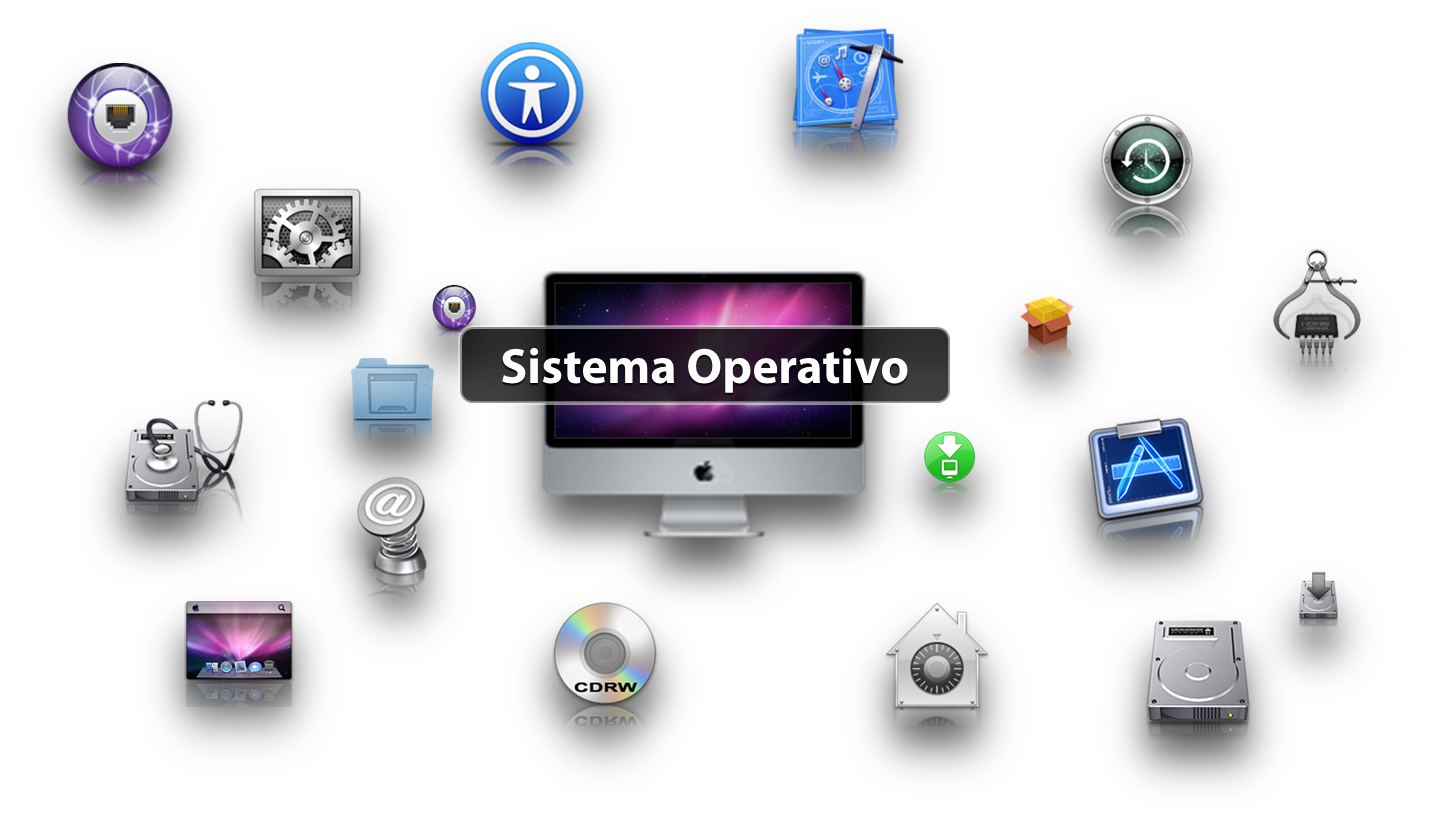1437x834 pixels.
Task: Click the Sistema Operativo label
Action: pos(704,366)
